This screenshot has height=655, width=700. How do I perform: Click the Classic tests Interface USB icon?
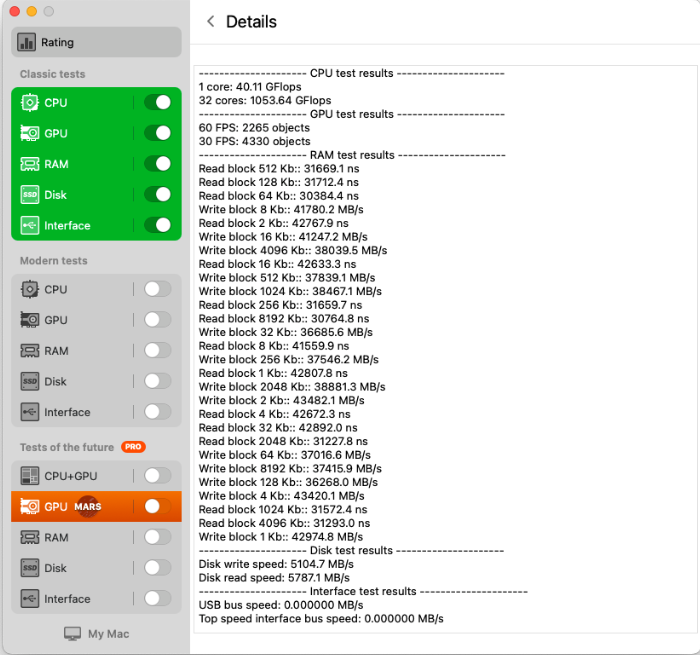click(29, 225)
